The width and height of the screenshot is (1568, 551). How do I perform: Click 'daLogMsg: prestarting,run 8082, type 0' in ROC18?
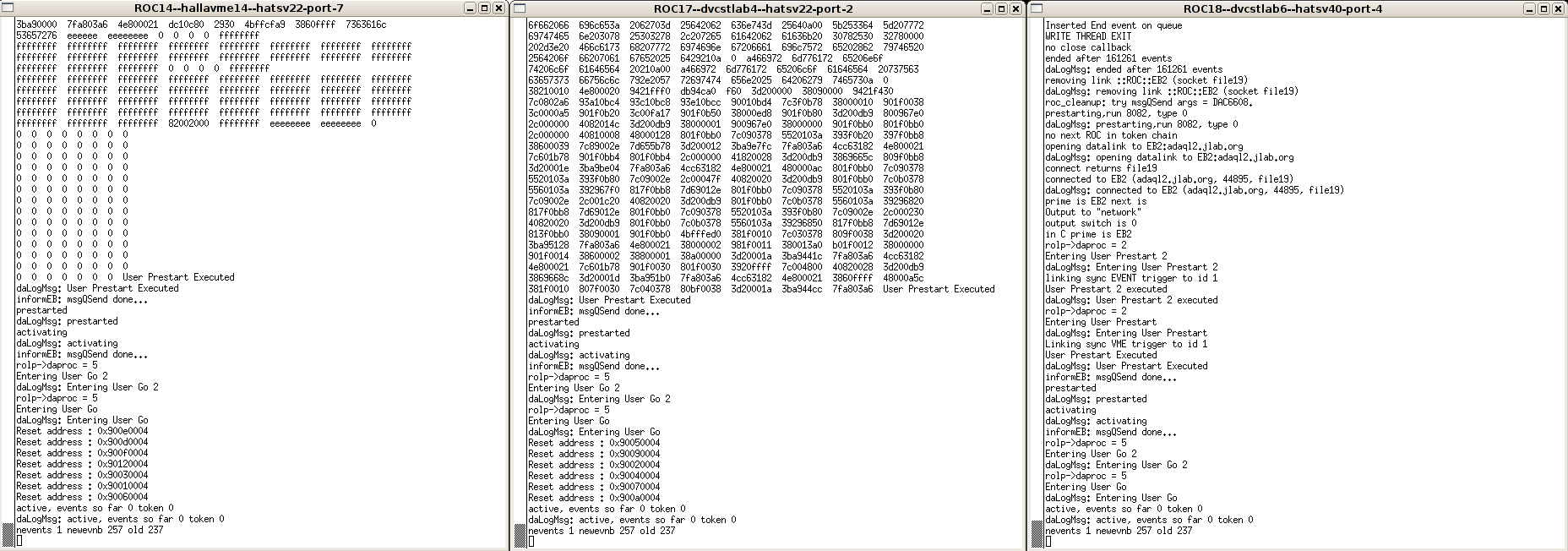pyautogui.click(x=1141, y=124)
